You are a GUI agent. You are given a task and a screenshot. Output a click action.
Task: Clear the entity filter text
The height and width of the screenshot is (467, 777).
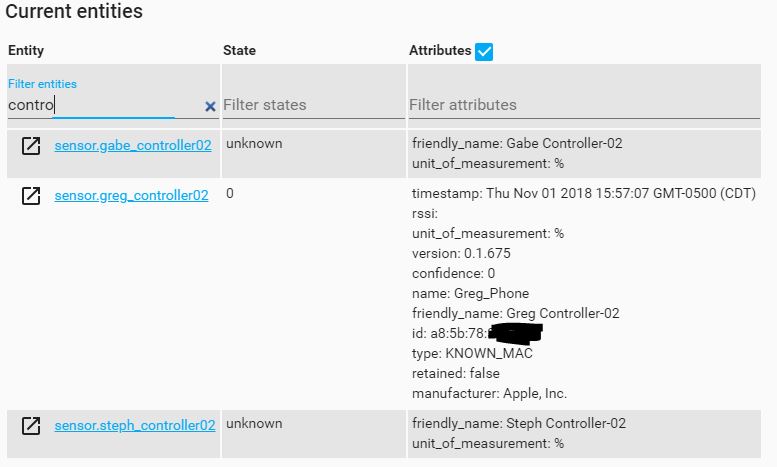pyautogui.click(x=210, y=106)
